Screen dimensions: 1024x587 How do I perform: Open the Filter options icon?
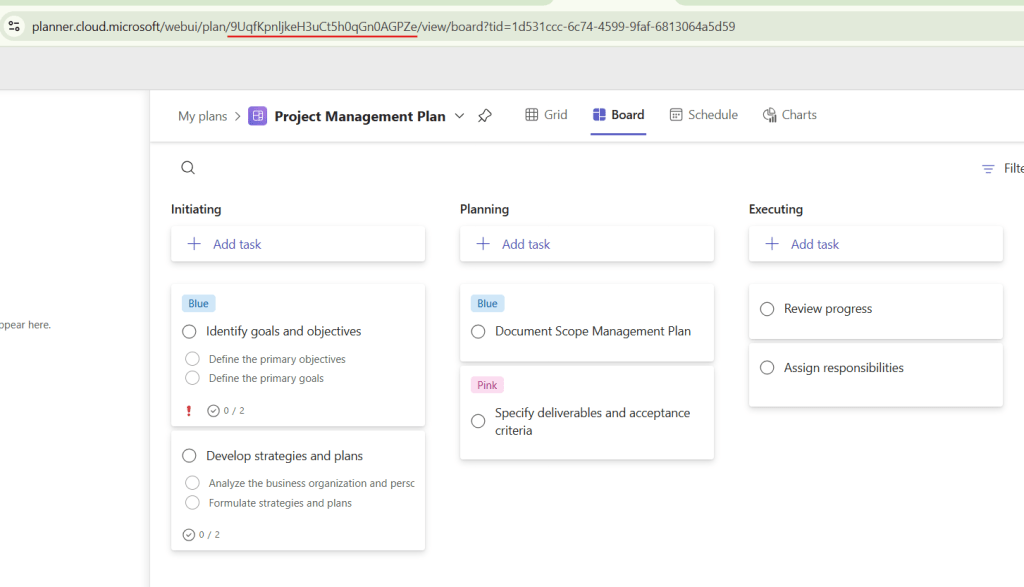[x=989, y=168]
